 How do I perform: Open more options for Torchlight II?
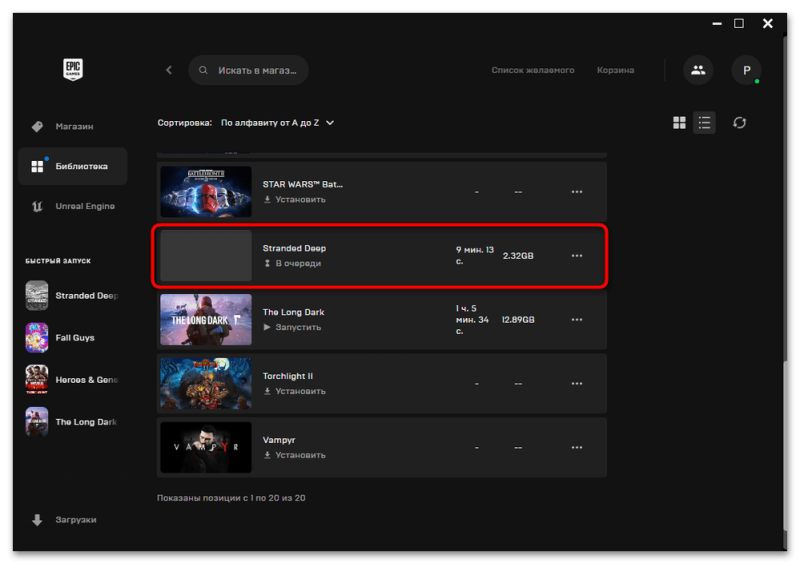577,383
